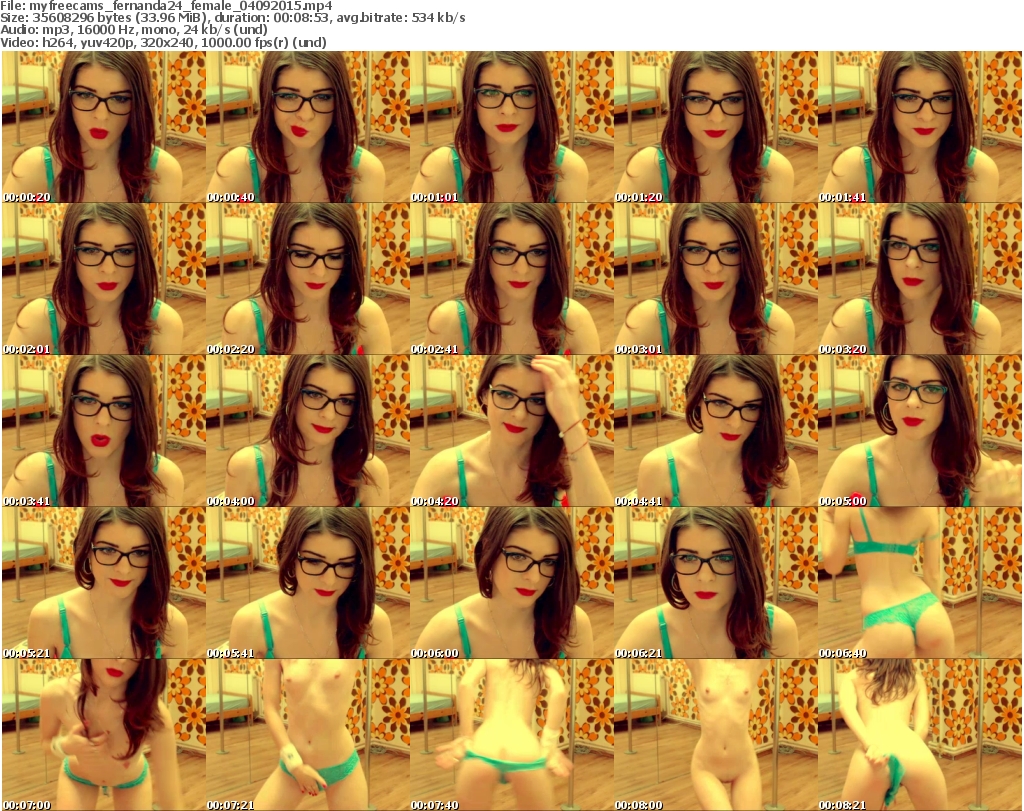Choose the frame at 00:05:00
The width and height of the screenshot is (1024, 811).
pyautogui.click(x=920, y=431)
